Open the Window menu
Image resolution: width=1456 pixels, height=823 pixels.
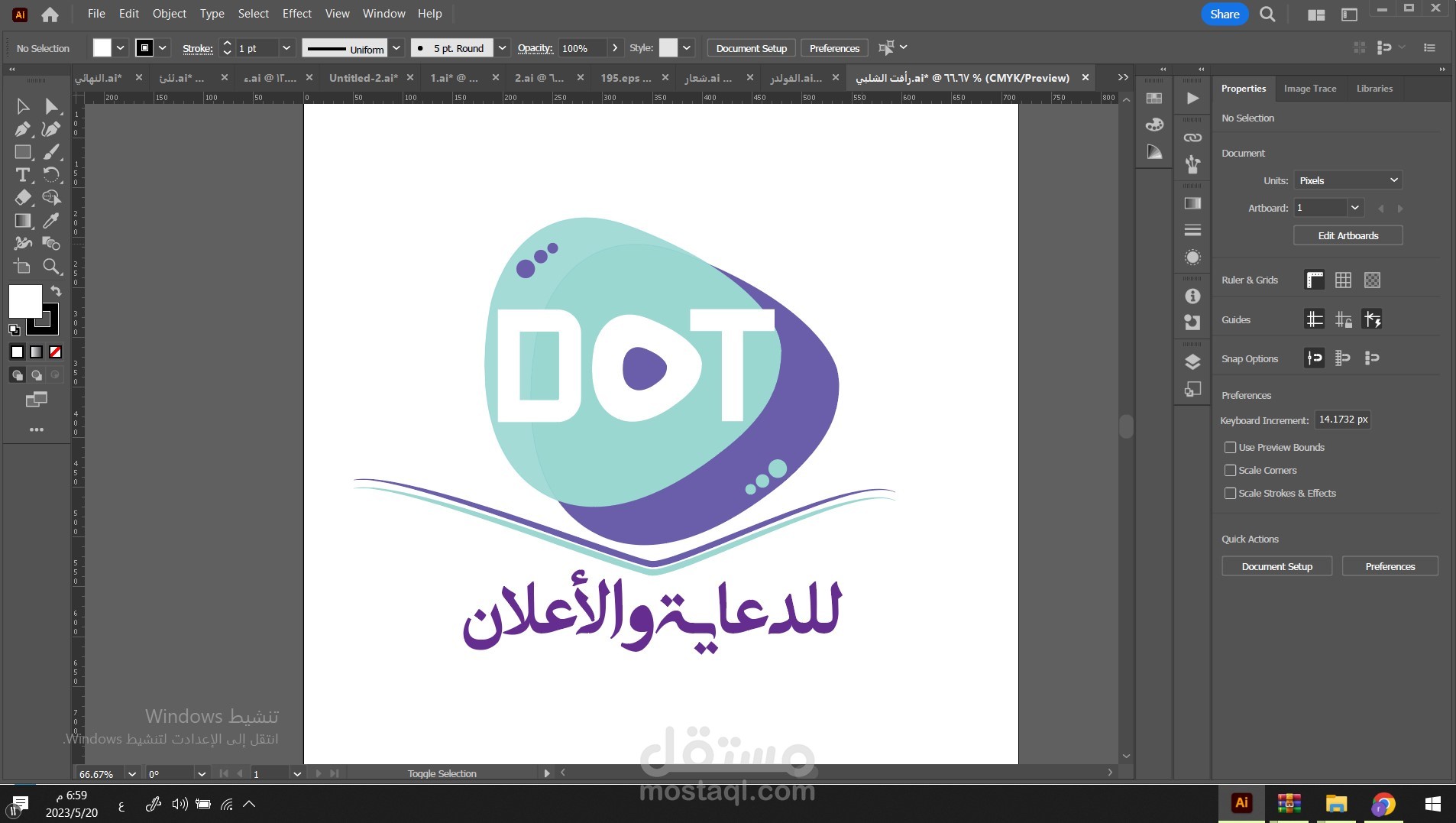[x=383, y=14]
